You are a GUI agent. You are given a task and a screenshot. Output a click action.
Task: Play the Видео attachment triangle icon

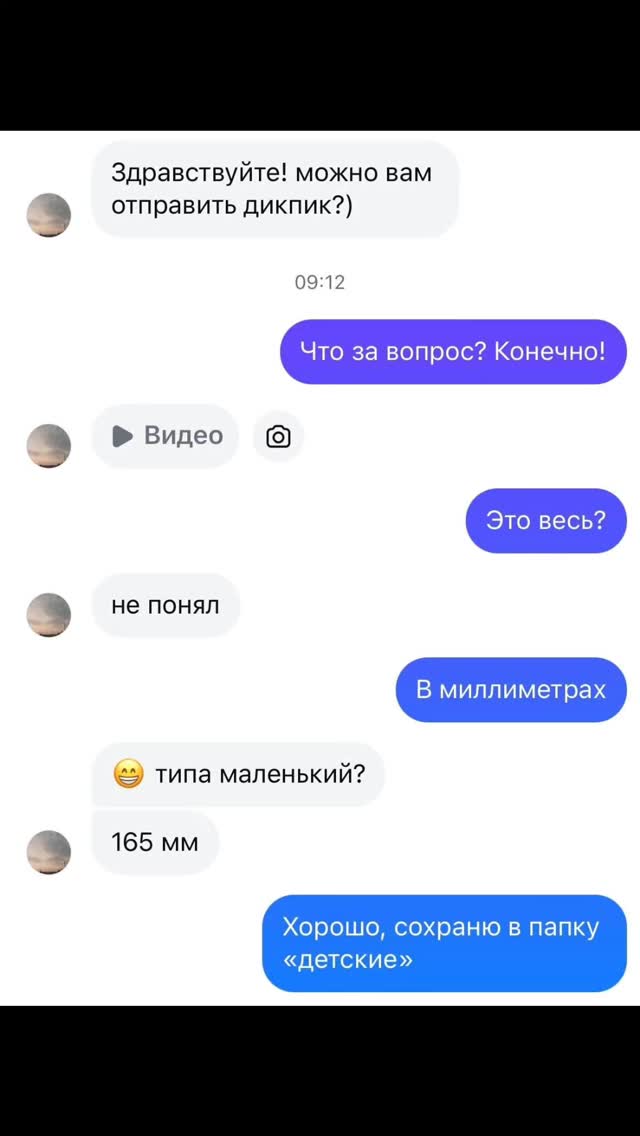point(122,436)
